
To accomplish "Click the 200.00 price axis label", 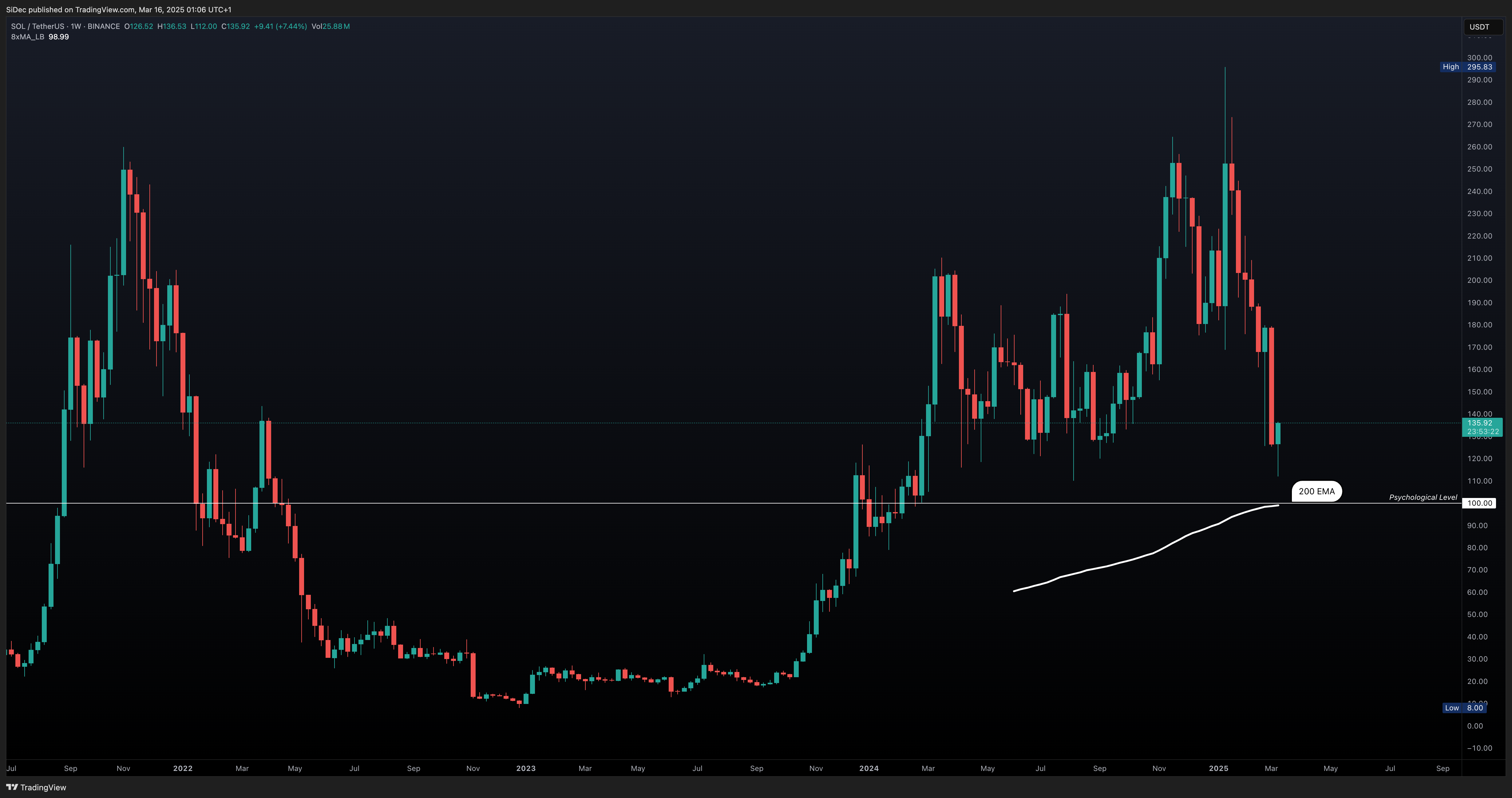I will pos(1479,280).
